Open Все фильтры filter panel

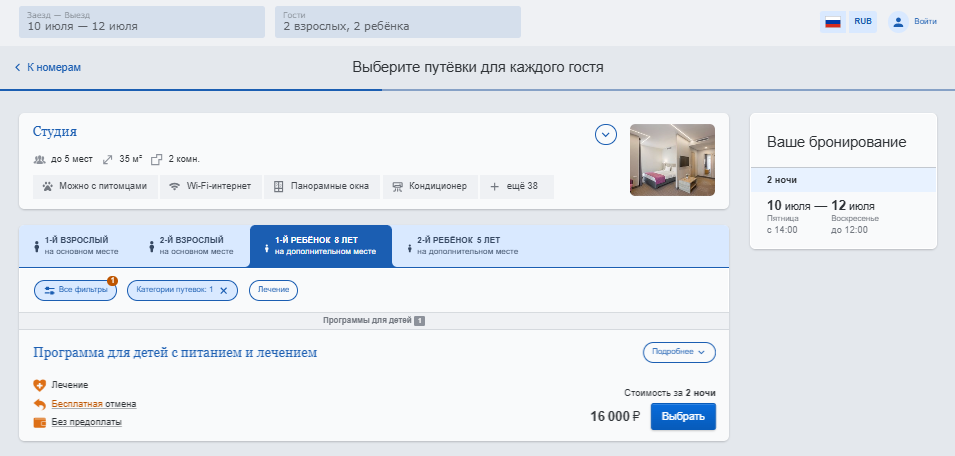[76, 290]
